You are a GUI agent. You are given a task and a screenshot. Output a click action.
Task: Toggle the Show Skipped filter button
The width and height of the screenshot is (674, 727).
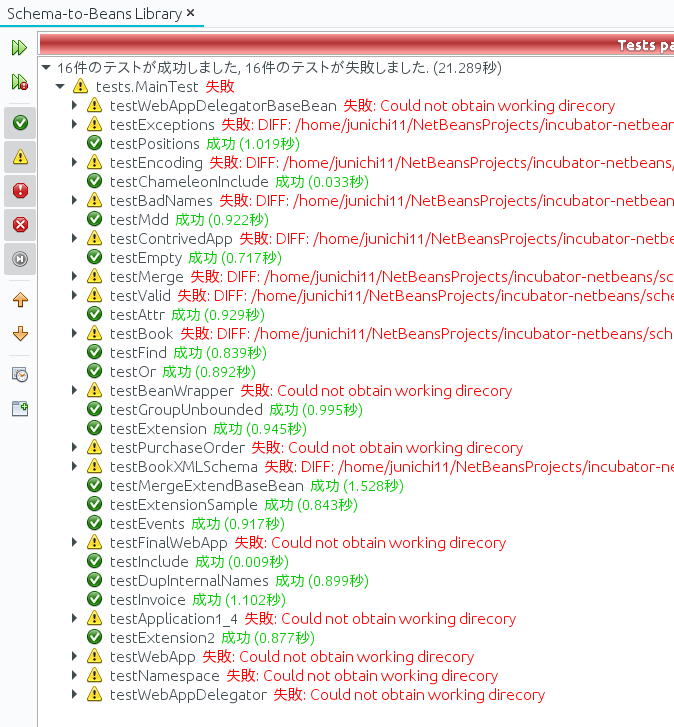point(20,259)
